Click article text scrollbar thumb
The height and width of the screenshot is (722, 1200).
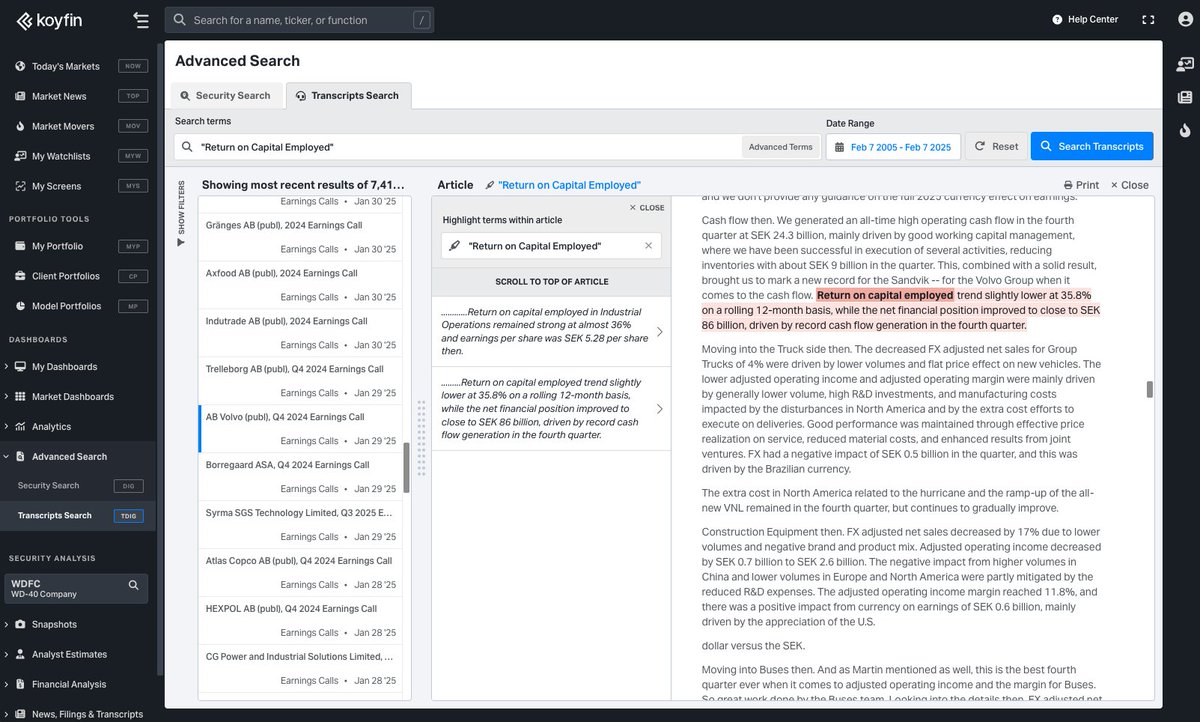click(1150, 389)
